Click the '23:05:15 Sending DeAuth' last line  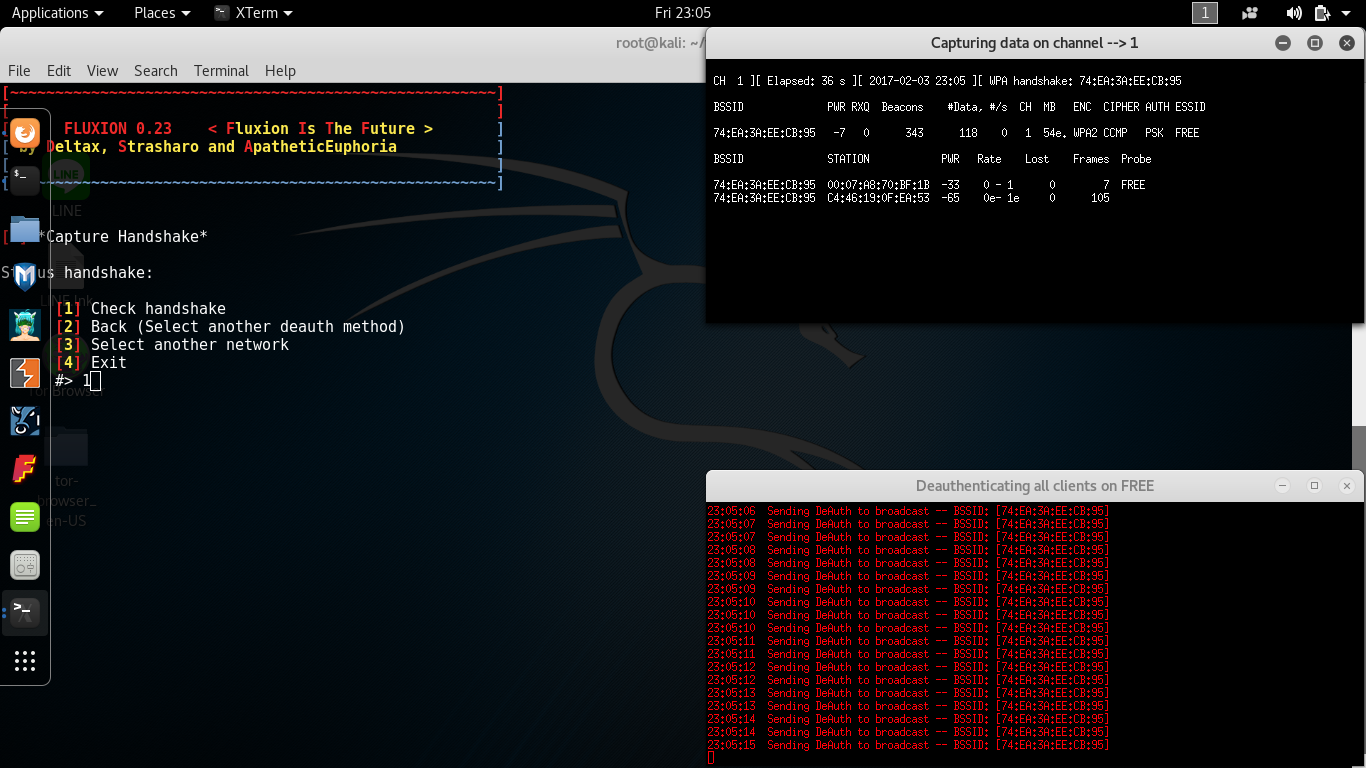click(908, 745)
